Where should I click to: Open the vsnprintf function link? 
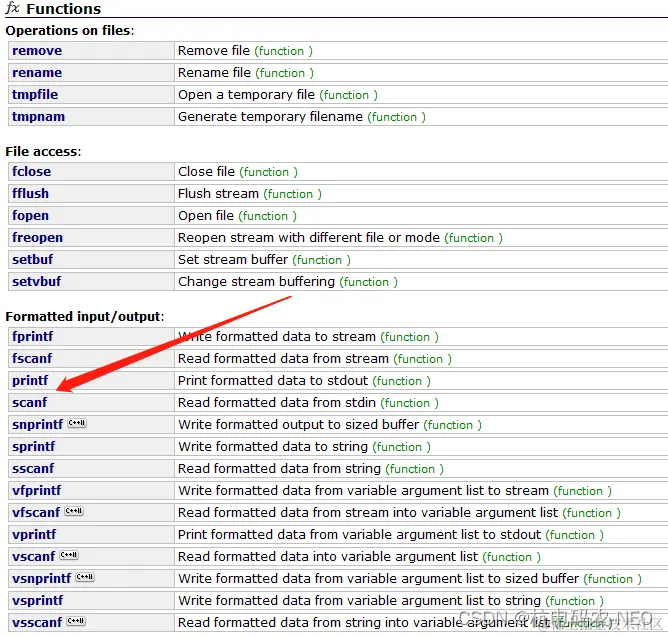[41, 579]
